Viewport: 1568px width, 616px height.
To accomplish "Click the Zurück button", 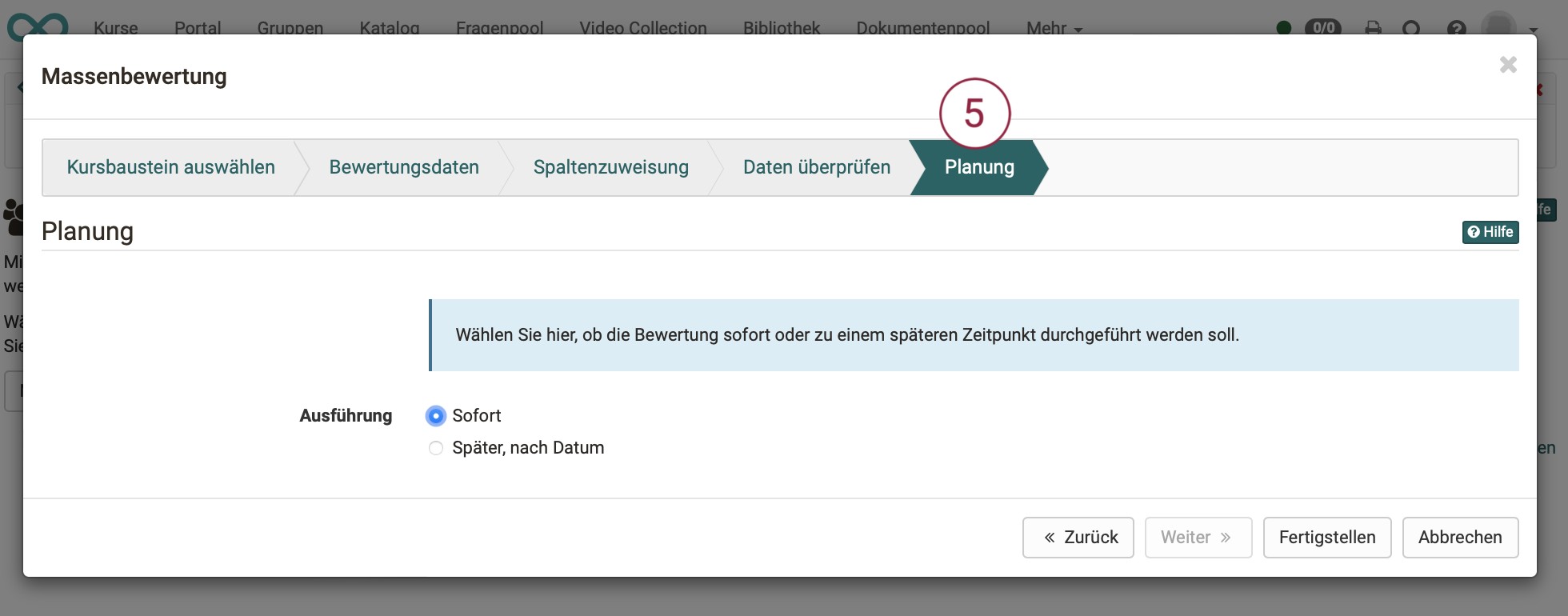I will pos(1078,538).
